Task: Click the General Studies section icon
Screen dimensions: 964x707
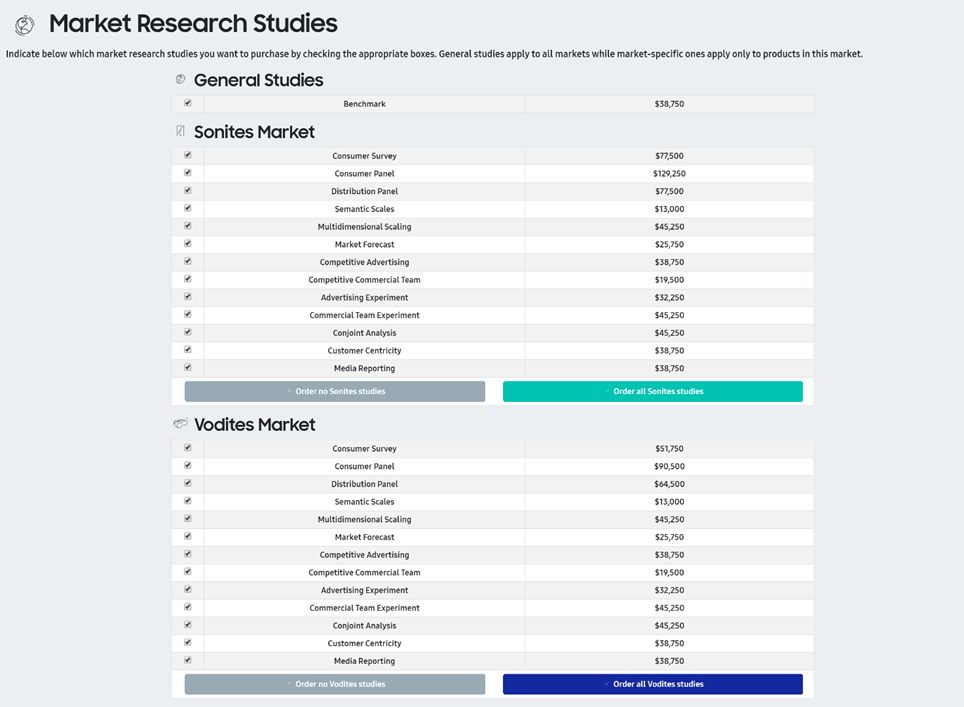Action: (180, 79)
